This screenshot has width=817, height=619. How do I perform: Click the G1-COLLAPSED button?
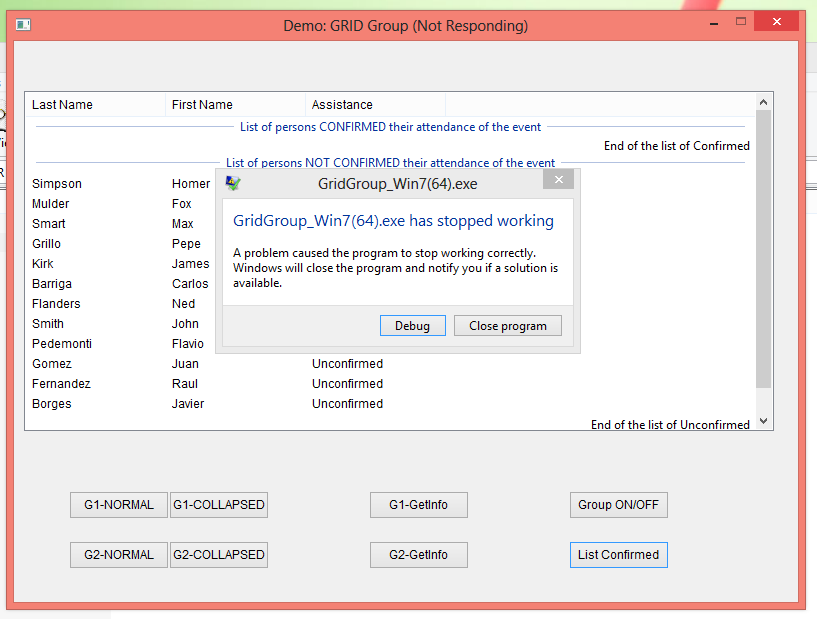[x=219, y=505]
